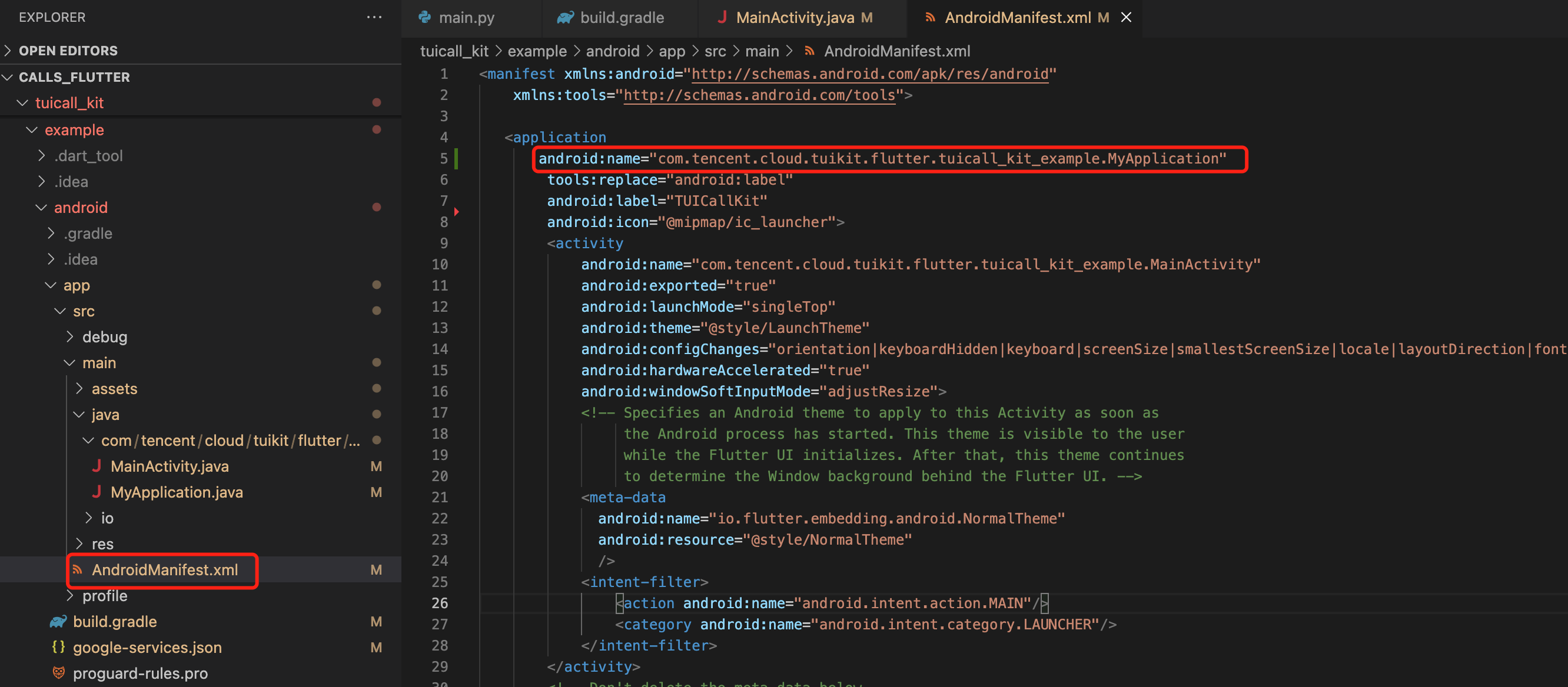Click the 'example' breadcrumb segment
This screenshot has height=687, width=1568.
point(536,51)
